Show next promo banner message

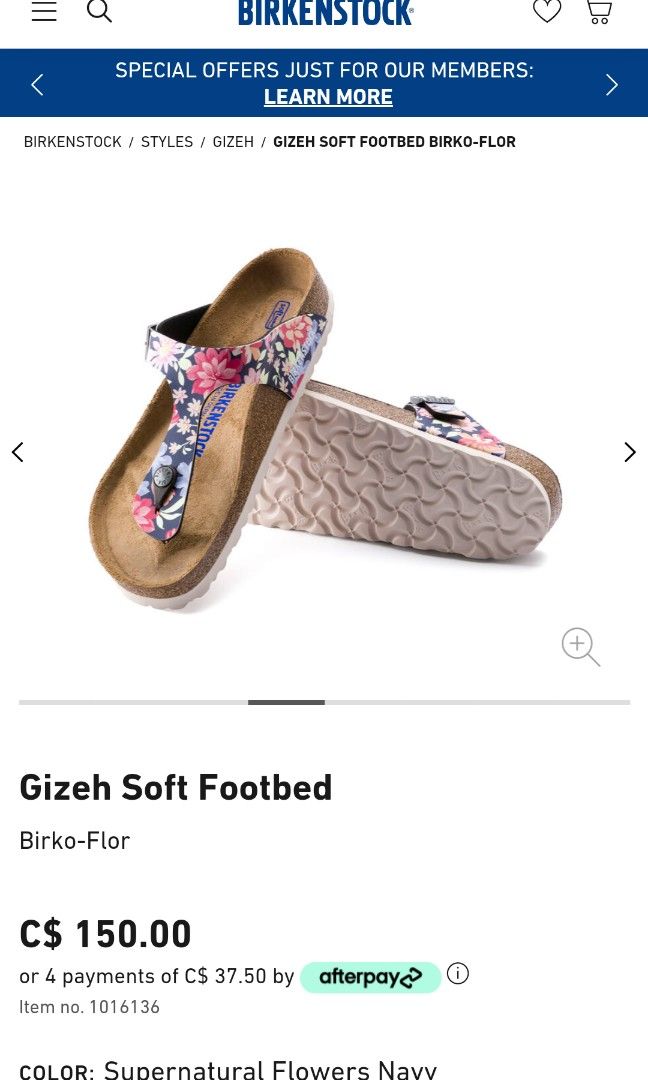(x=612, y=85)
